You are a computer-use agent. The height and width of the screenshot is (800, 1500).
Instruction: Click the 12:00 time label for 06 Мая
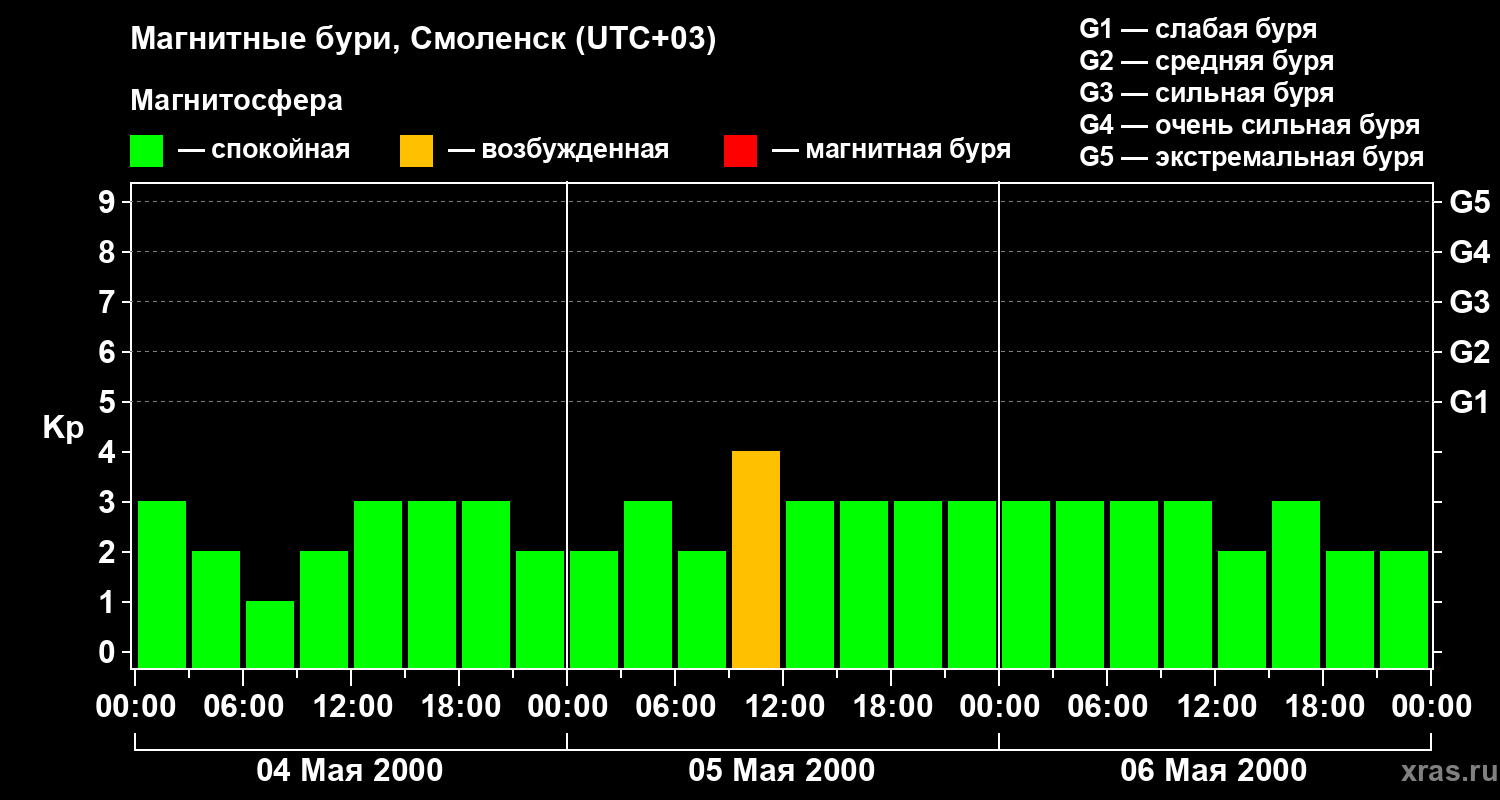1215,707
